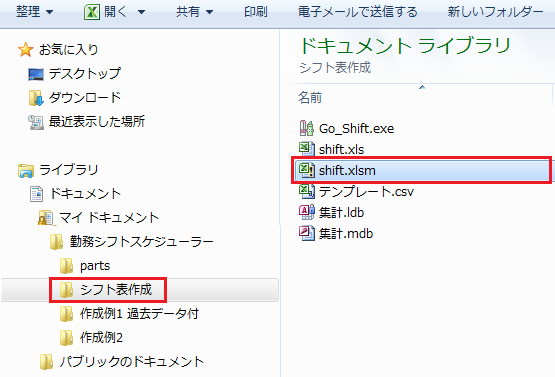Click the 勤務シフトスケジューラー folder icon

tap(56, 242)
